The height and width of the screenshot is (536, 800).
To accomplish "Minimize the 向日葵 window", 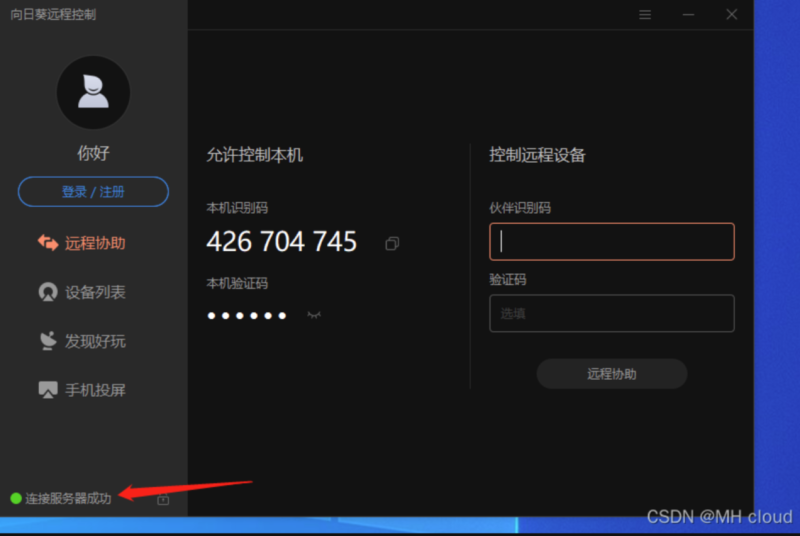I will point(688,15).
